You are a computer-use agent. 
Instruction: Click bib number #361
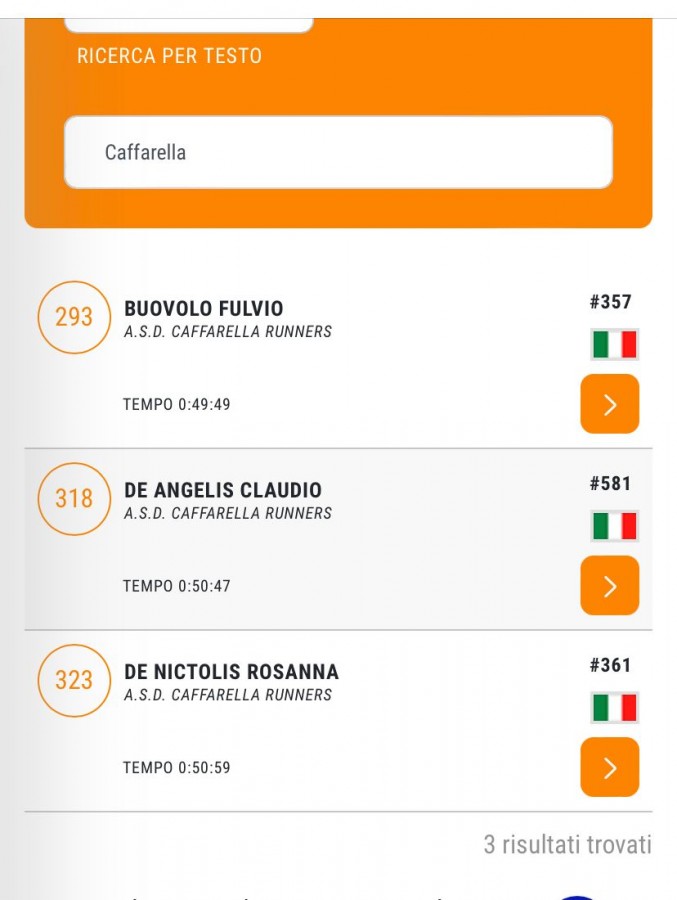click(610, 665)
